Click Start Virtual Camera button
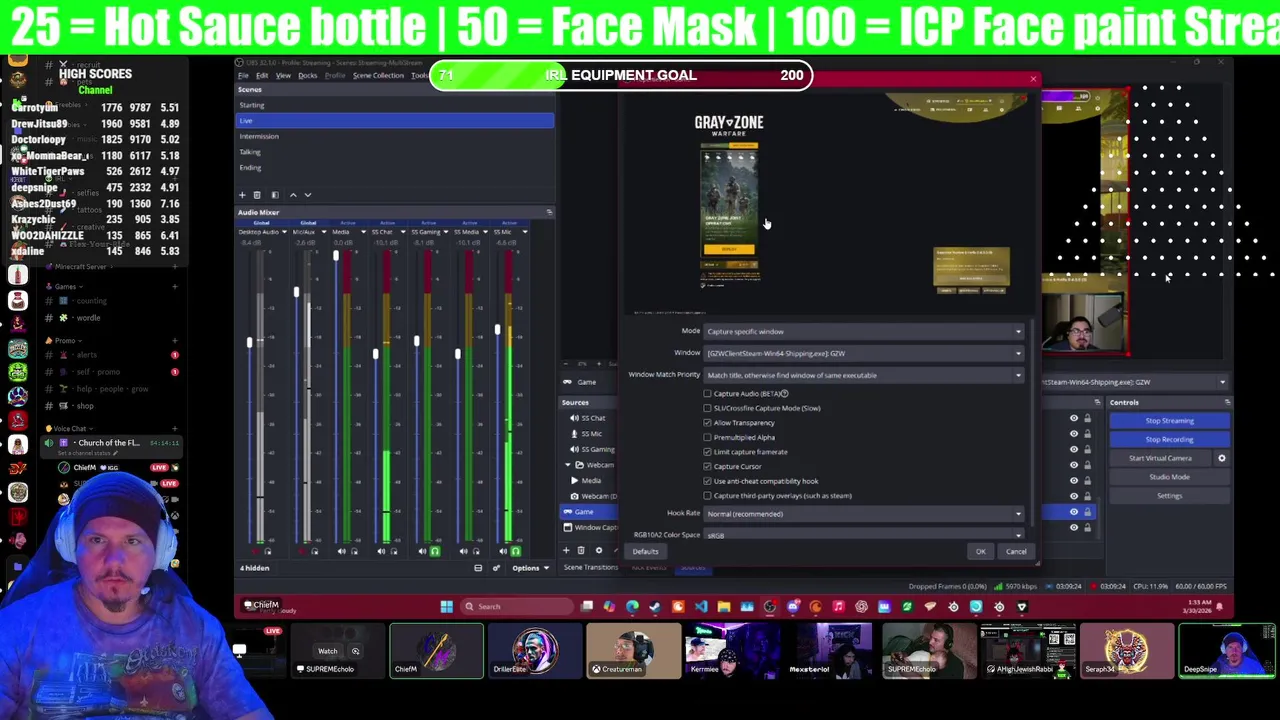 tap(1160, 458)
